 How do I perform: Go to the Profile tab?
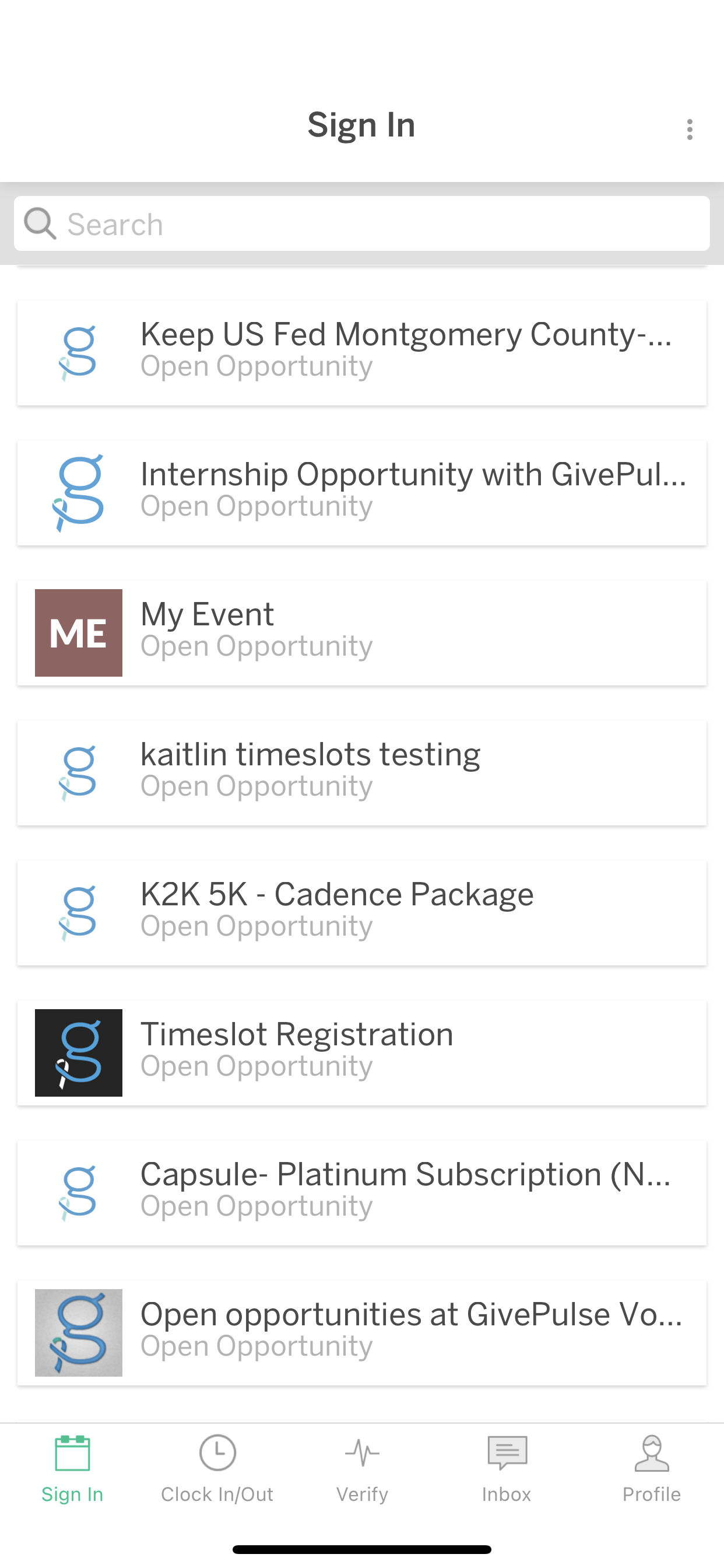[652, 1468]
